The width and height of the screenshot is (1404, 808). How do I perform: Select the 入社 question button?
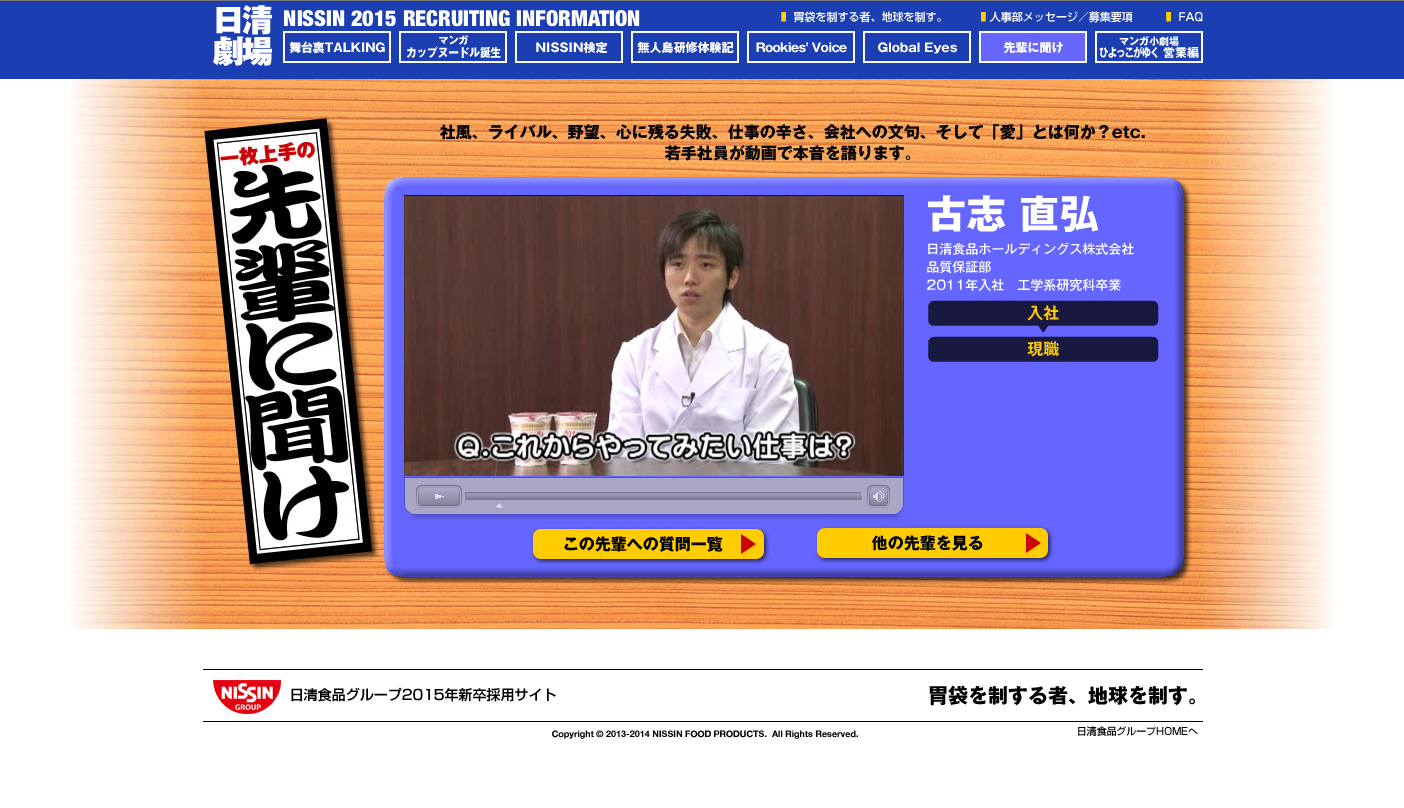[1043, 313]
